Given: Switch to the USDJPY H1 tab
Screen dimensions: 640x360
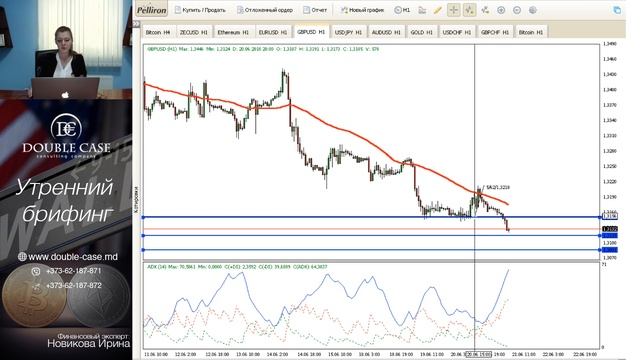Looking at the screenshot, I should click(348, 32).
